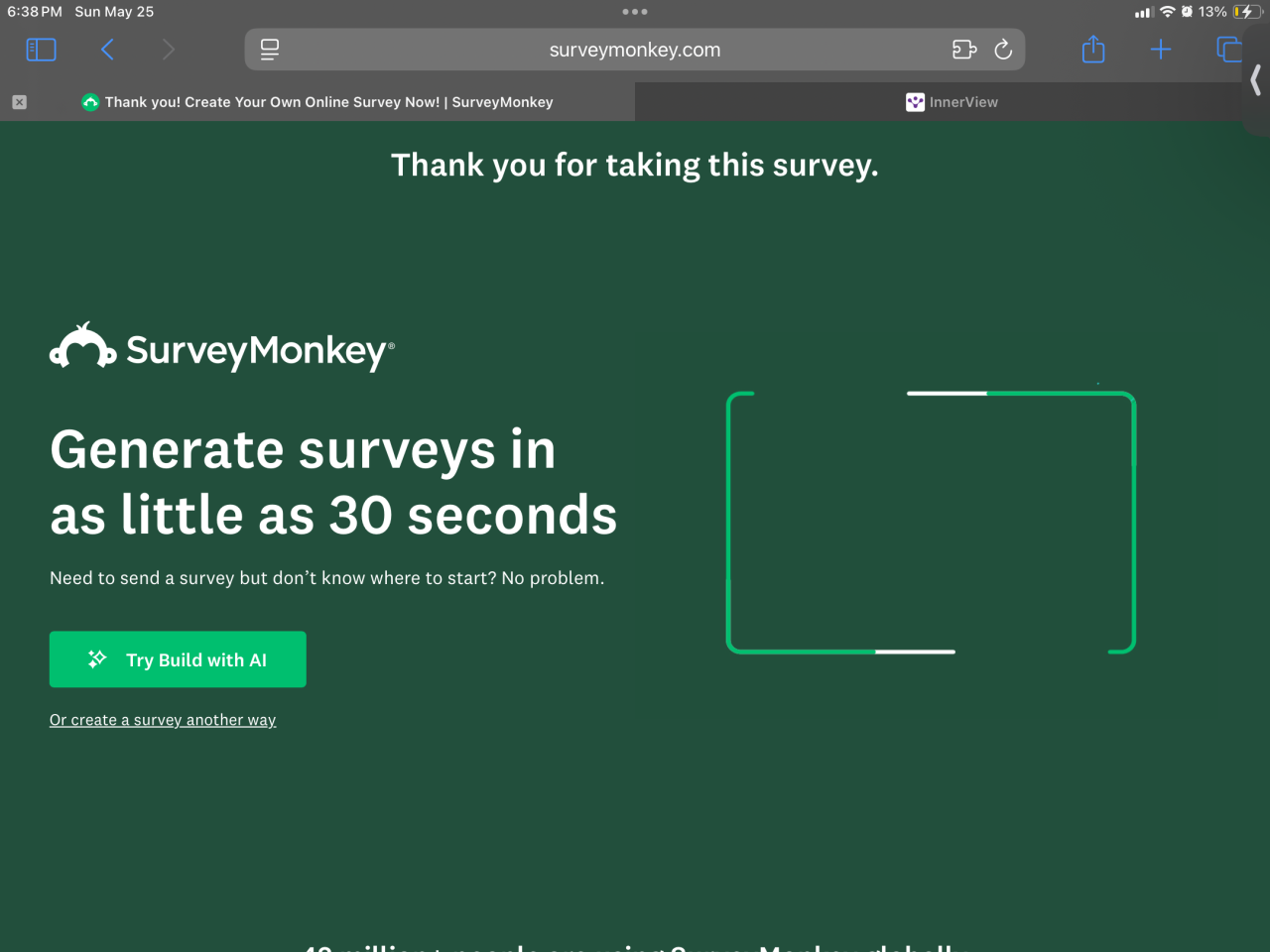Go back to the previous page
This screenshot has width=1270, height=952.
[x=107, y=50]
